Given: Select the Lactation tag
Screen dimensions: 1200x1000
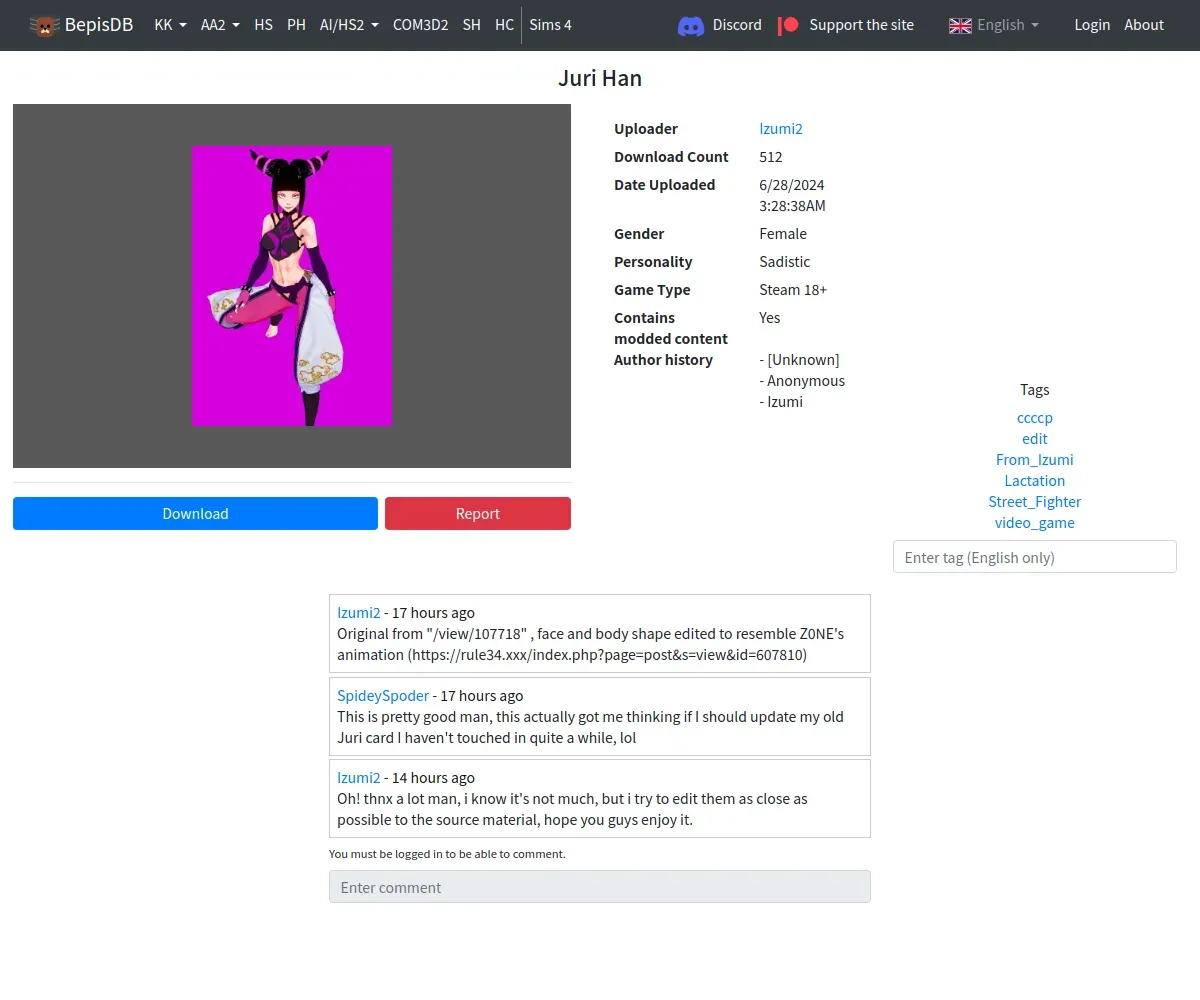Looking at the screenshot, I should coord(1035,481).
